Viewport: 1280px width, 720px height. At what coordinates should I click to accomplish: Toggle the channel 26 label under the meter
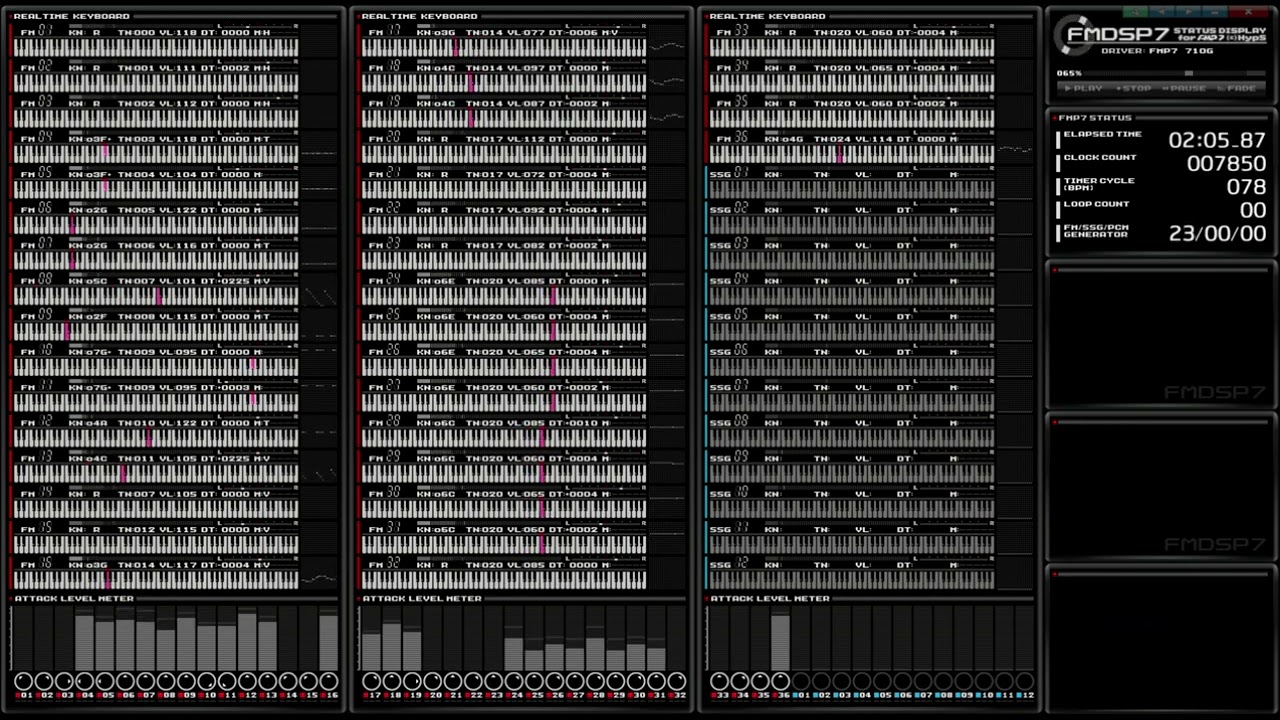coord(554,695)
